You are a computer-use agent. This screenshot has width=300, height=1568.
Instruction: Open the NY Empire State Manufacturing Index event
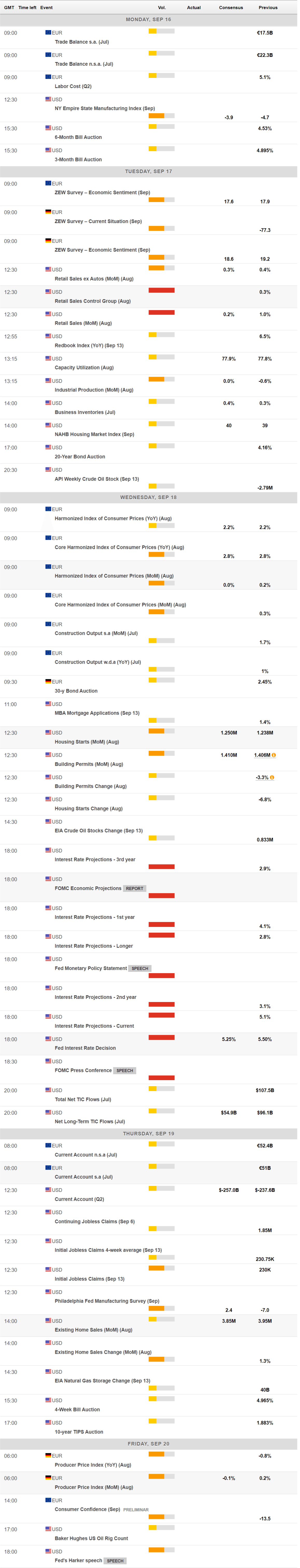coord(104,108)
